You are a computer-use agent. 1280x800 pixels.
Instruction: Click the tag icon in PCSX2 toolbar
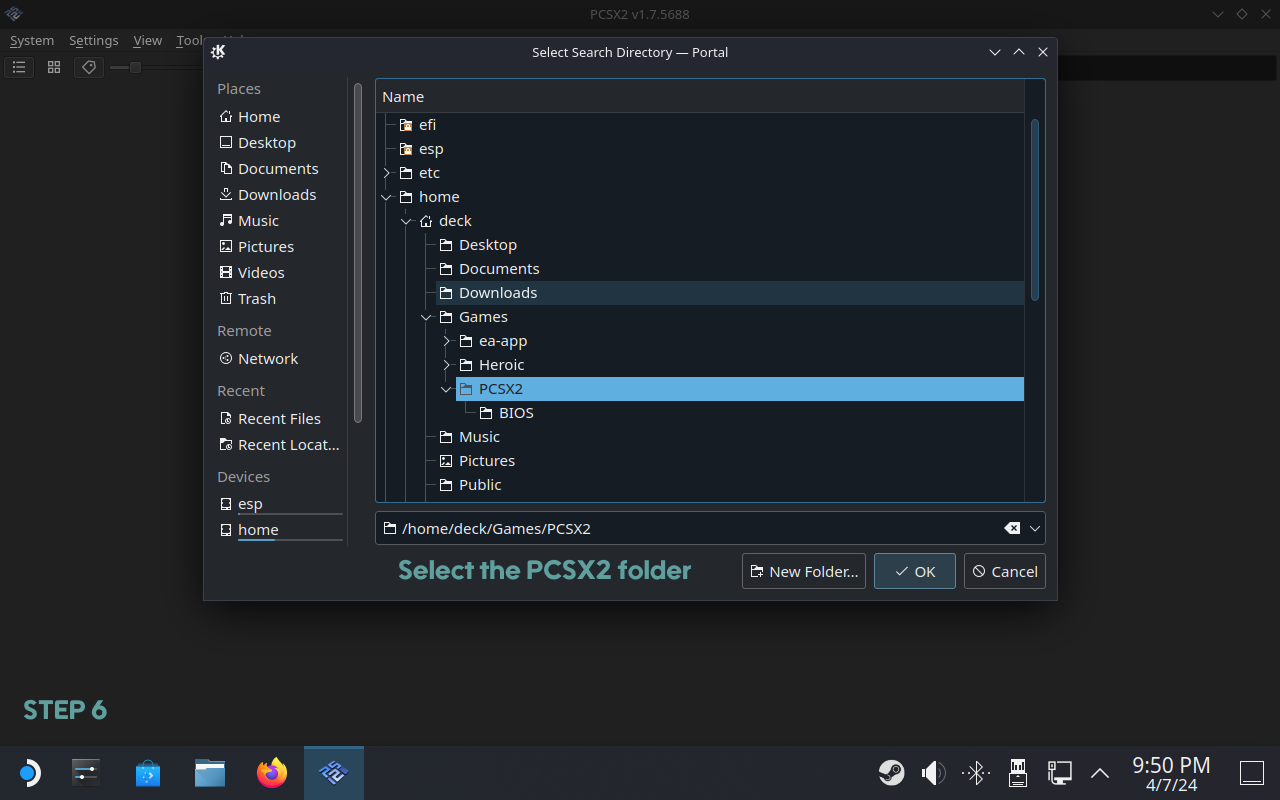point(89,67)
